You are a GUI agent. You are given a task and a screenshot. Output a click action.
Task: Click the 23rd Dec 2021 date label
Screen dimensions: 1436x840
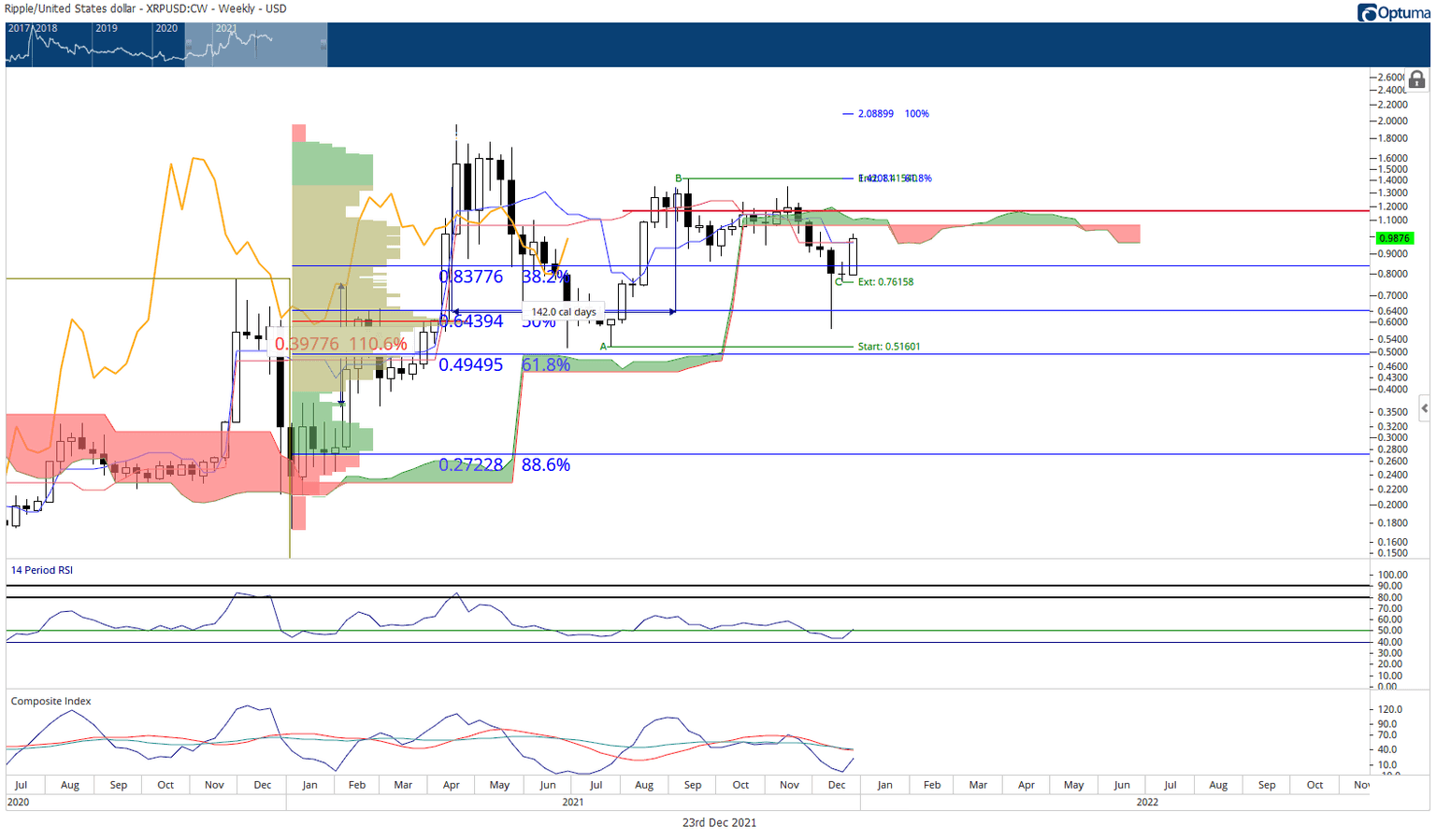coord(719,823)
